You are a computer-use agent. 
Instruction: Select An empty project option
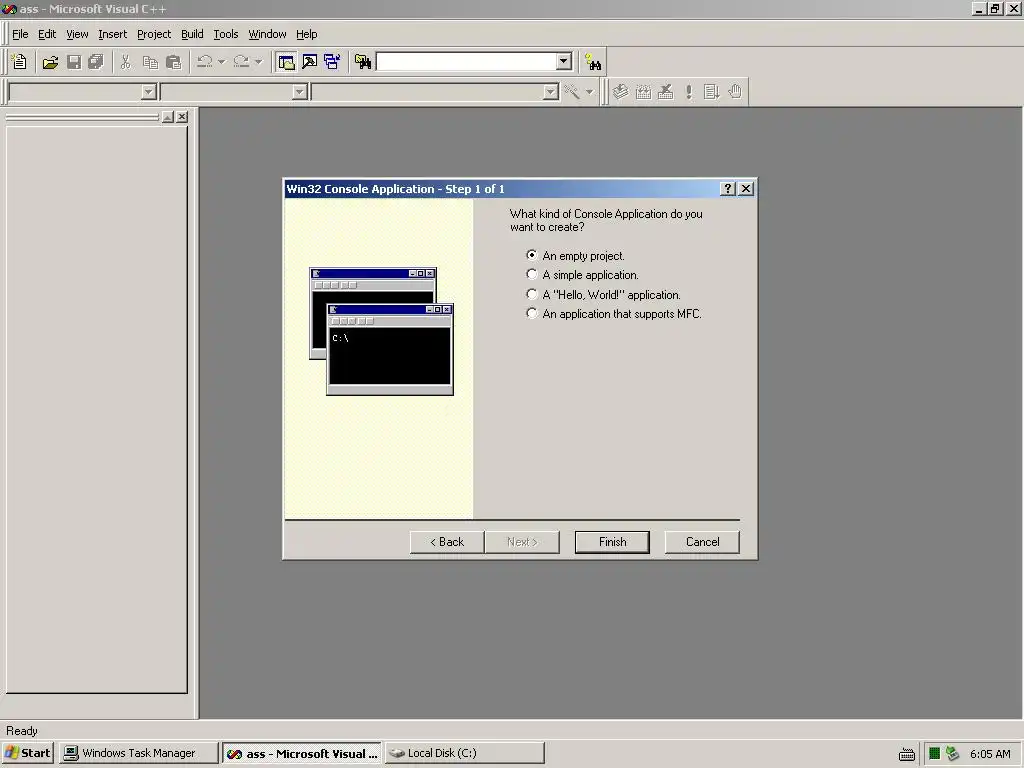point(576,255)
